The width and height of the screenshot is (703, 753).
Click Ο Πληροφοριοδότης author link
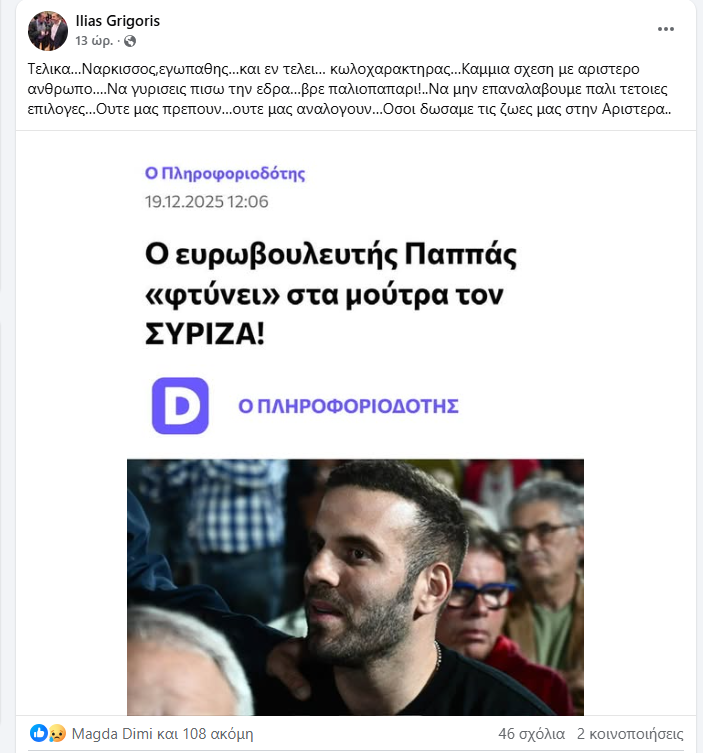(x=225, y=173)
